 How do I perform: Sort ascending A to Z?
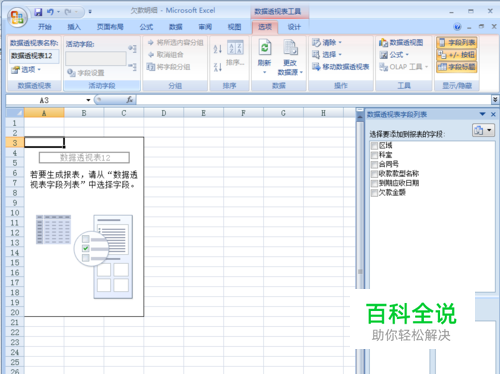(x=218, y=49)
